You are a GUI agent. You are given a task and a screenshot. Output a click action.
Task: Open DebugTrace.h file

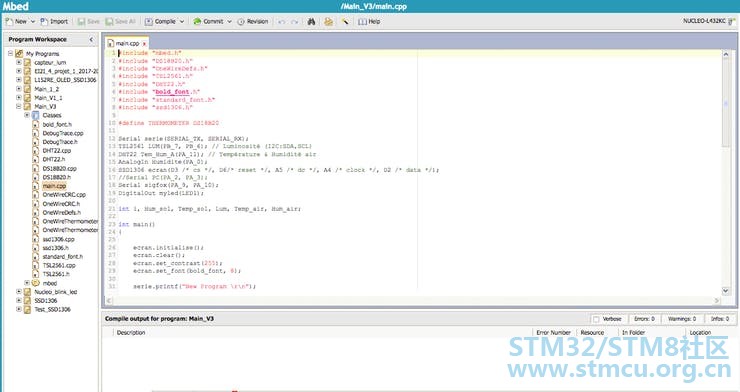pyautogui.click(x=60, y=142)
